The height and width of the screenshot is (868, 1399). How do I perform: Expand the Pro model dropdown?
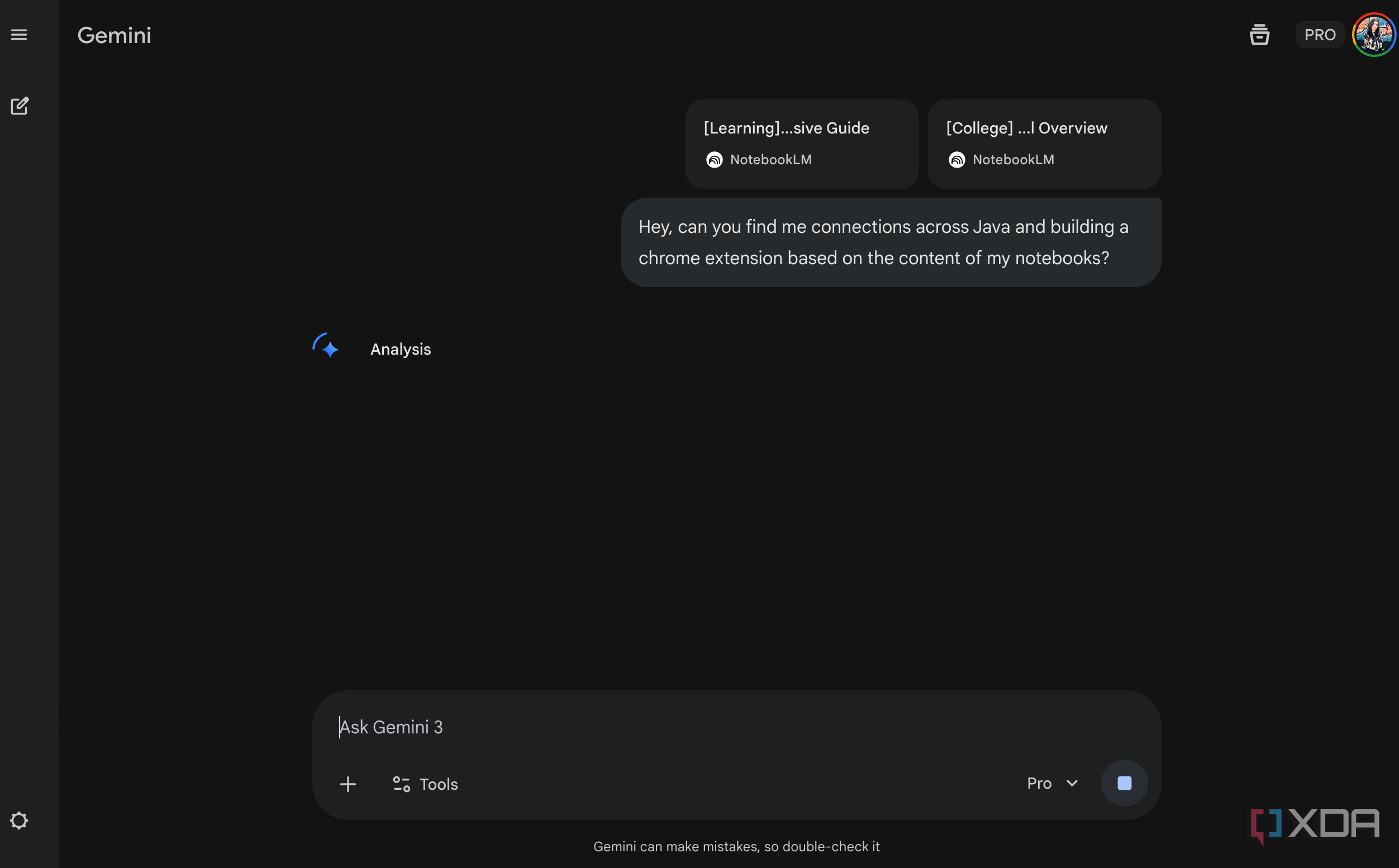pyautogui.click(x=1053, y=784)
